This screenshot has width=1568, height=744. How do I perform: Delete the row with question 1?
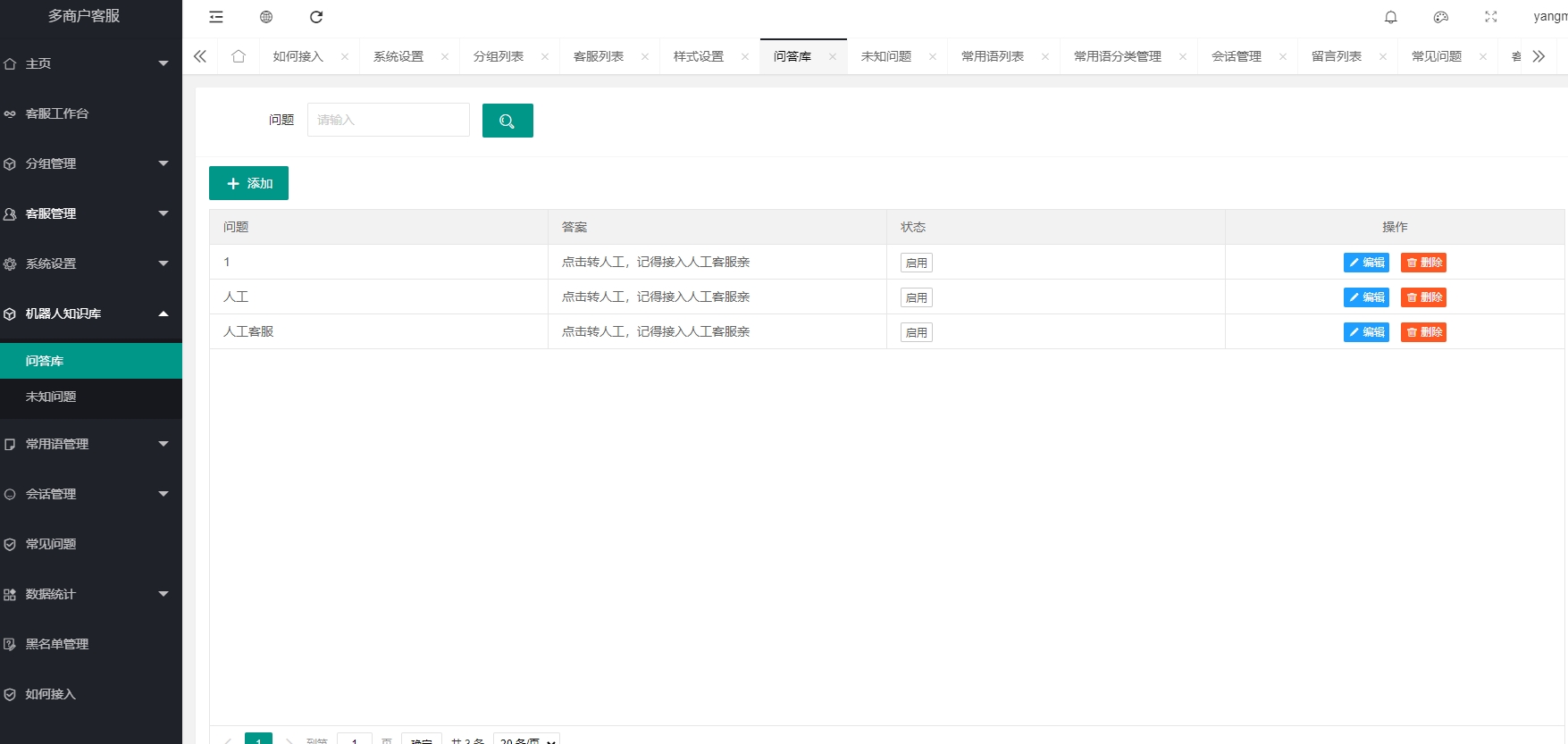1423,263
